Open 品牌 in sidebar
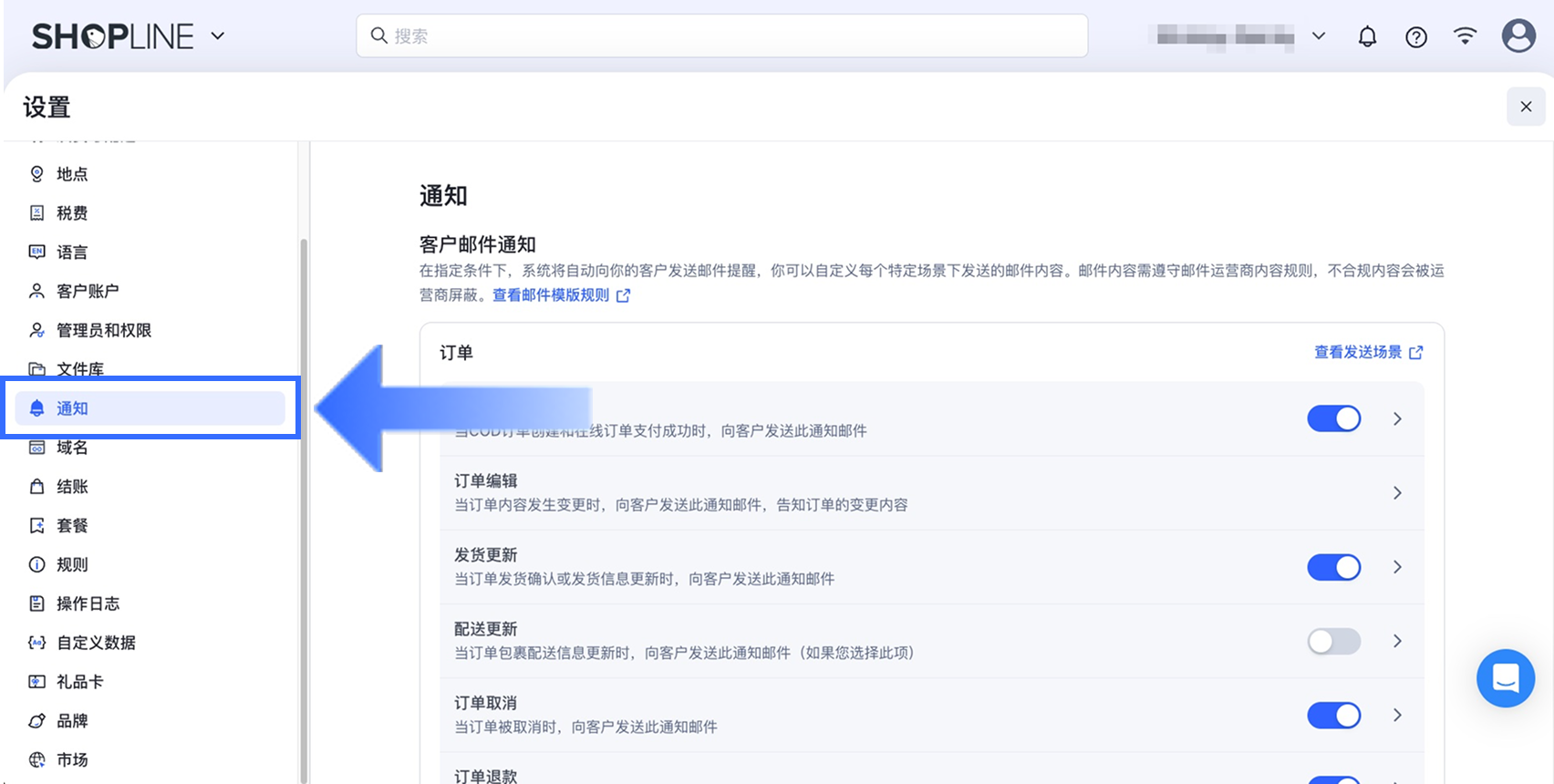The height and width of the screenshot is (784, 1554). tap(72, 721)
